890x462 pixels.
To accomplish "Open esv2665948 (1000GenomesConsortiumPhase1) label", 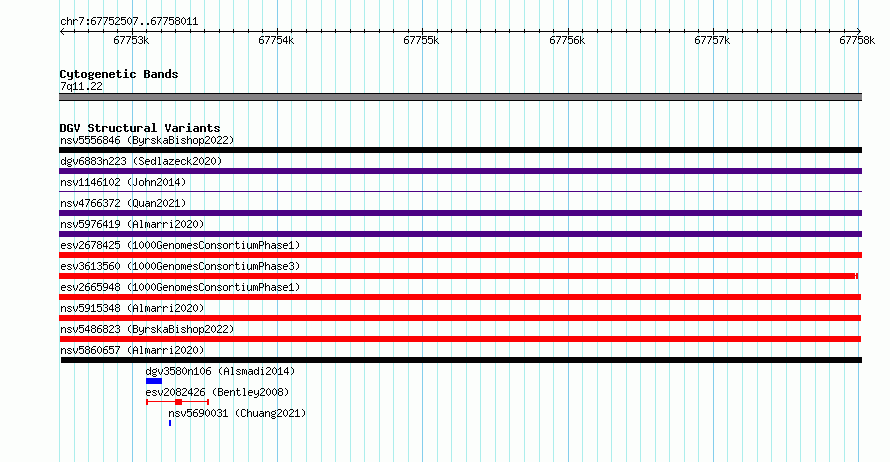I will [x=180, y=287].
